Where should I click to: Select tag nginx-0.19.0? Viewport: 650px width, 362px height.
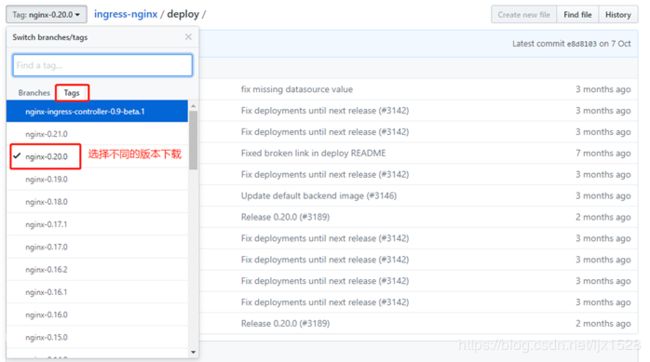tap(97, 179)
